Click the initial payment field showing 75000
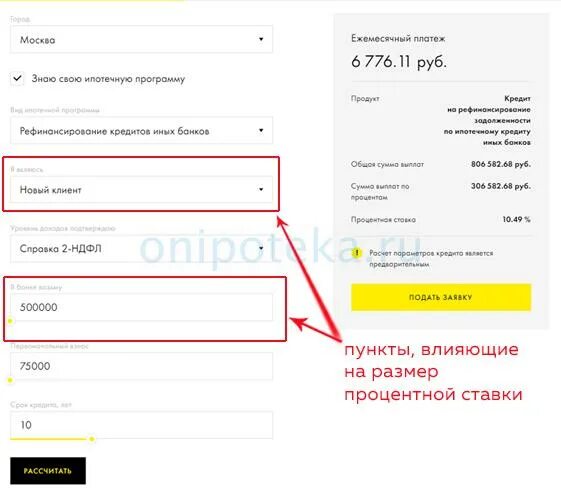 click(141, 366)
